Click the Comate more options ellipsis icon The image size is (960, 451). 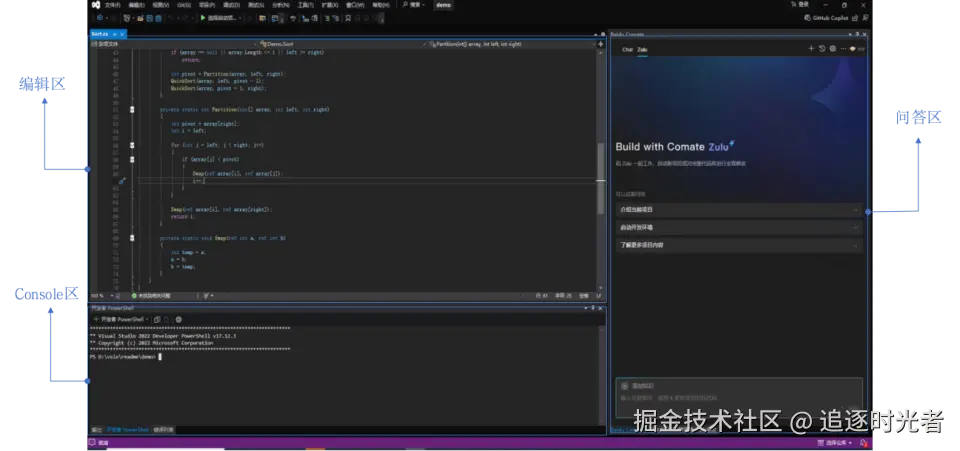click(x=843, y=48)
